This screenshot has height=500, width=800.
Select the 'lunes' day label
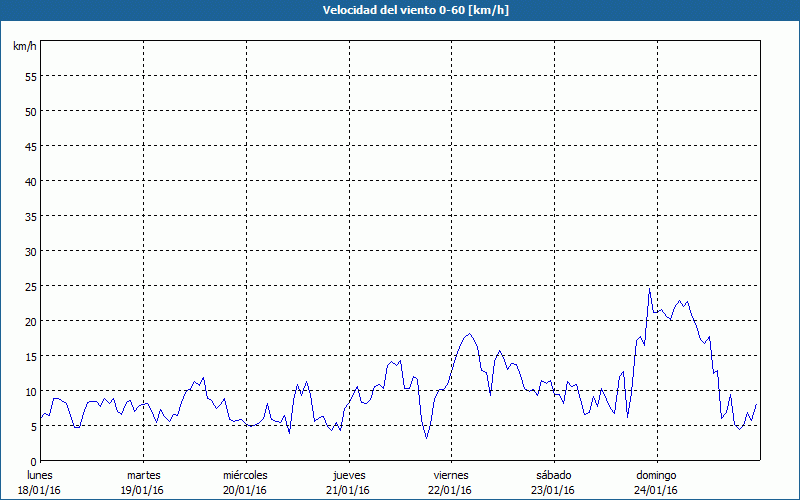pos(40,475)
